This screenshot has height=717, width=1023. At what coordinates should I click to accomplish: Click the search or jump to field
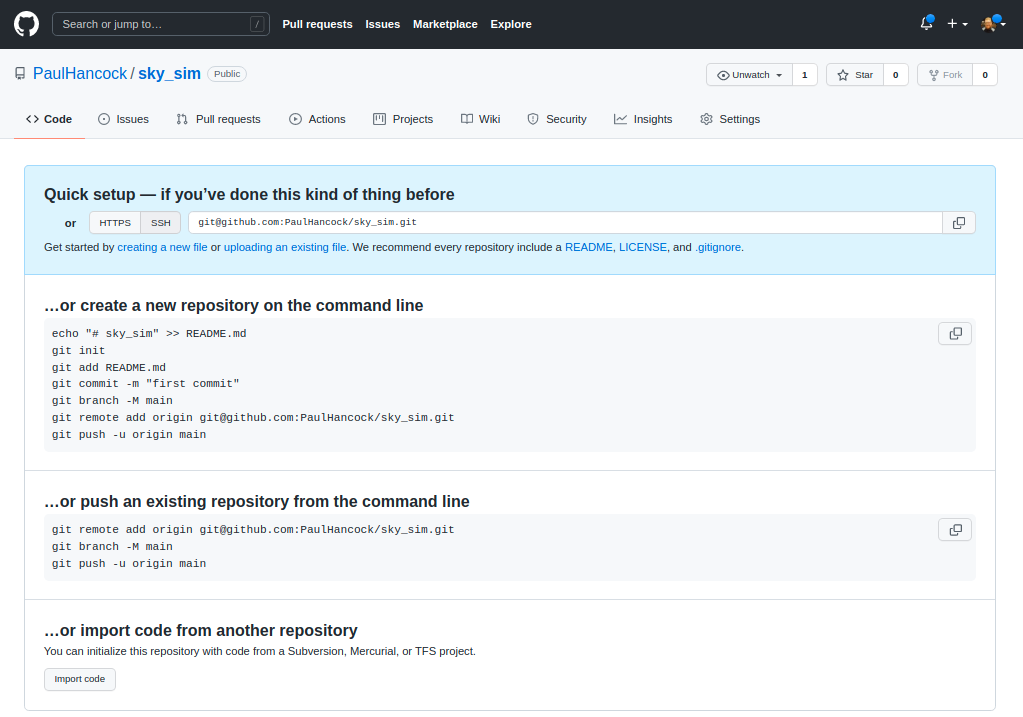pyautogui.click(x=160, y=23)
